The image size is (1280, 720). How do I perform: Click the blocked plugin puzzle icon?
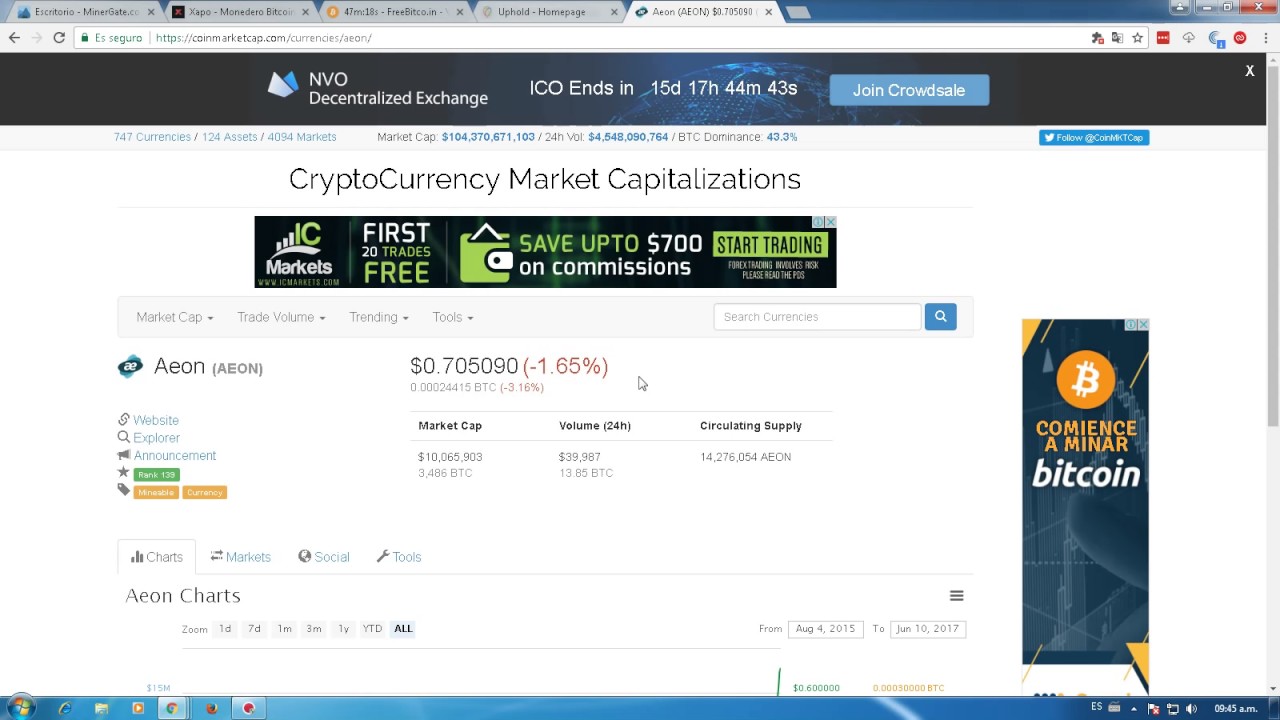click(x=1097, y=38)
